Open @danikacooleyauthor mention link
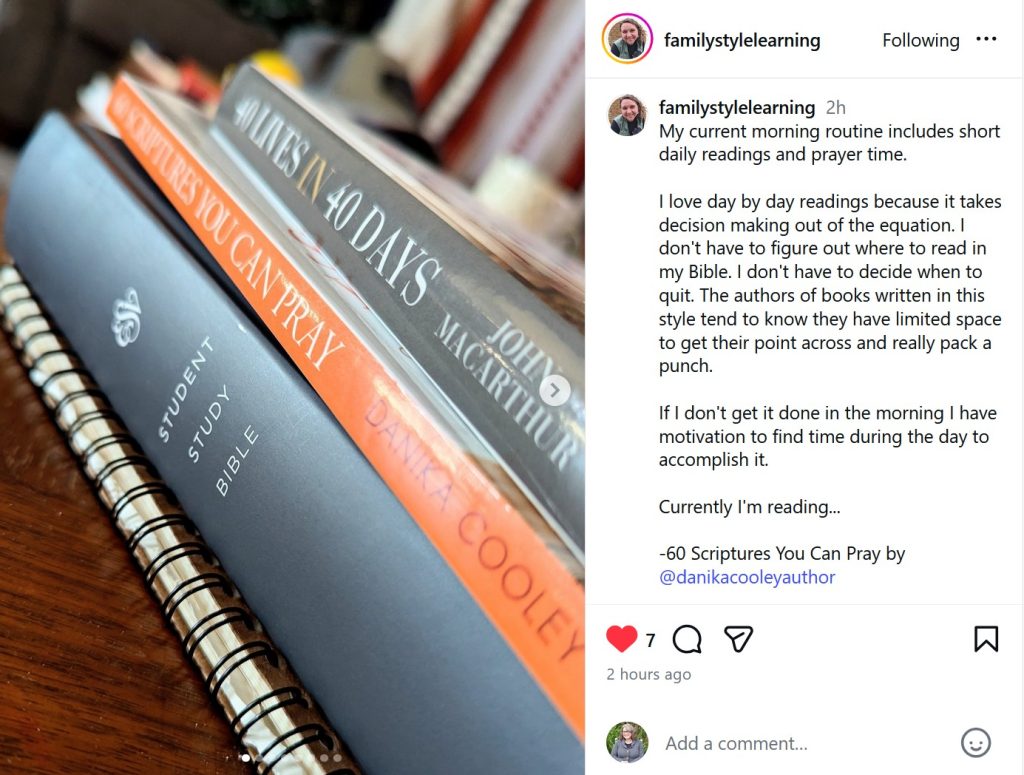The height and width of the screenshot is (775, 1024). point(747,577)
